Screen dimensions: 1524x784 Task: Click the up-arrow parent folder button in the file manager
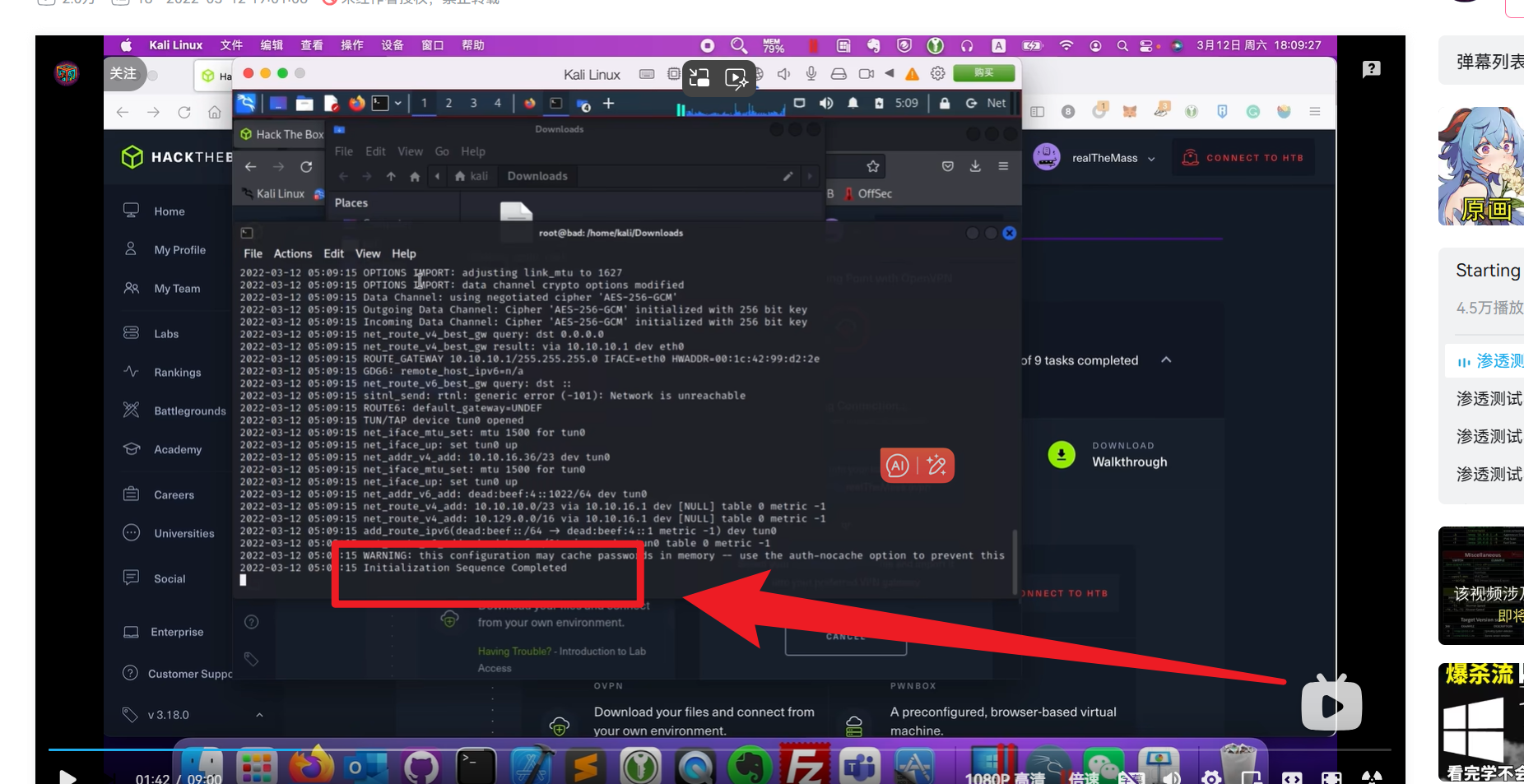click(x=391, y=176)
